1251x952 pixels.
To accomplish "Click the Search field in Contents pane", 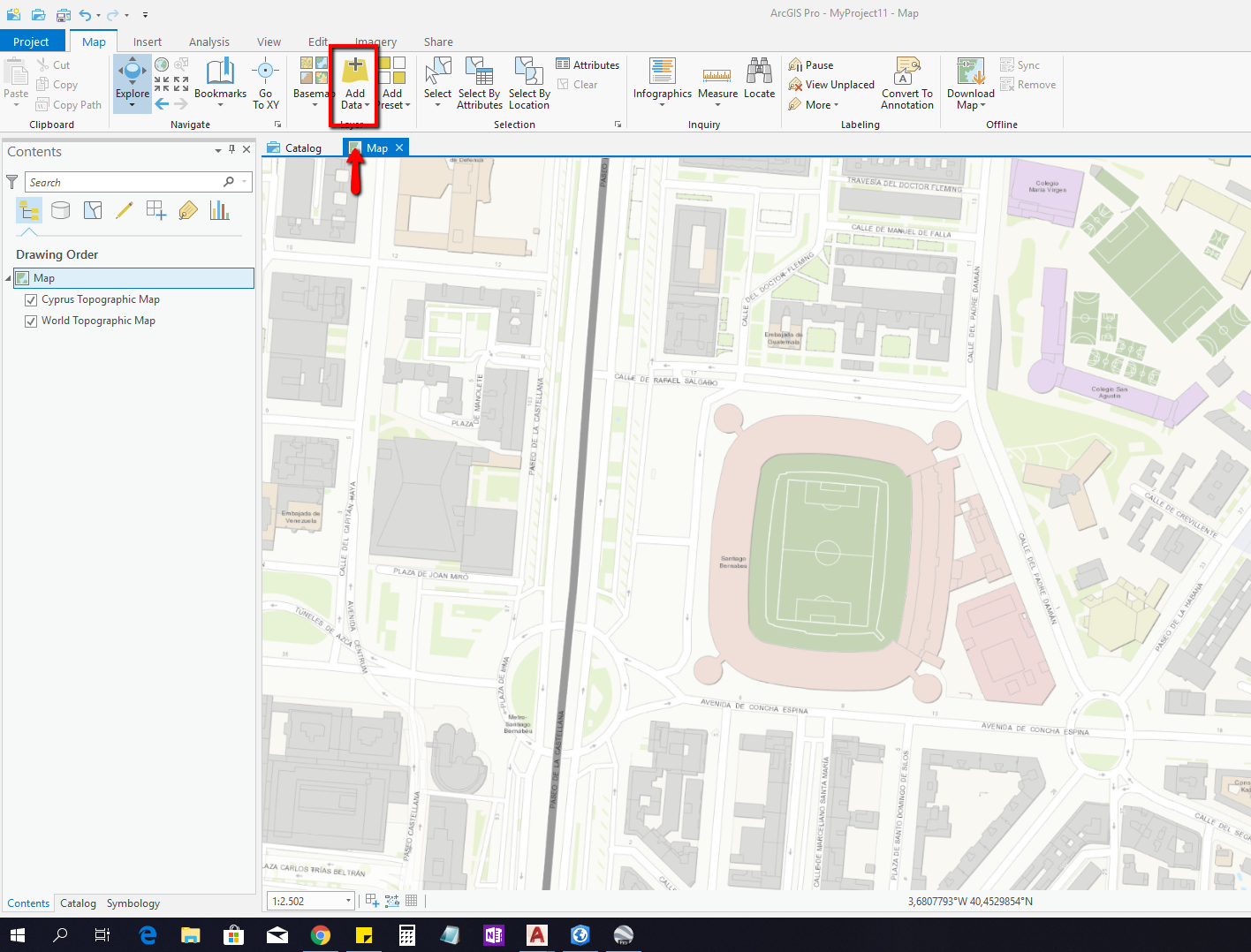I will point(139,182).
